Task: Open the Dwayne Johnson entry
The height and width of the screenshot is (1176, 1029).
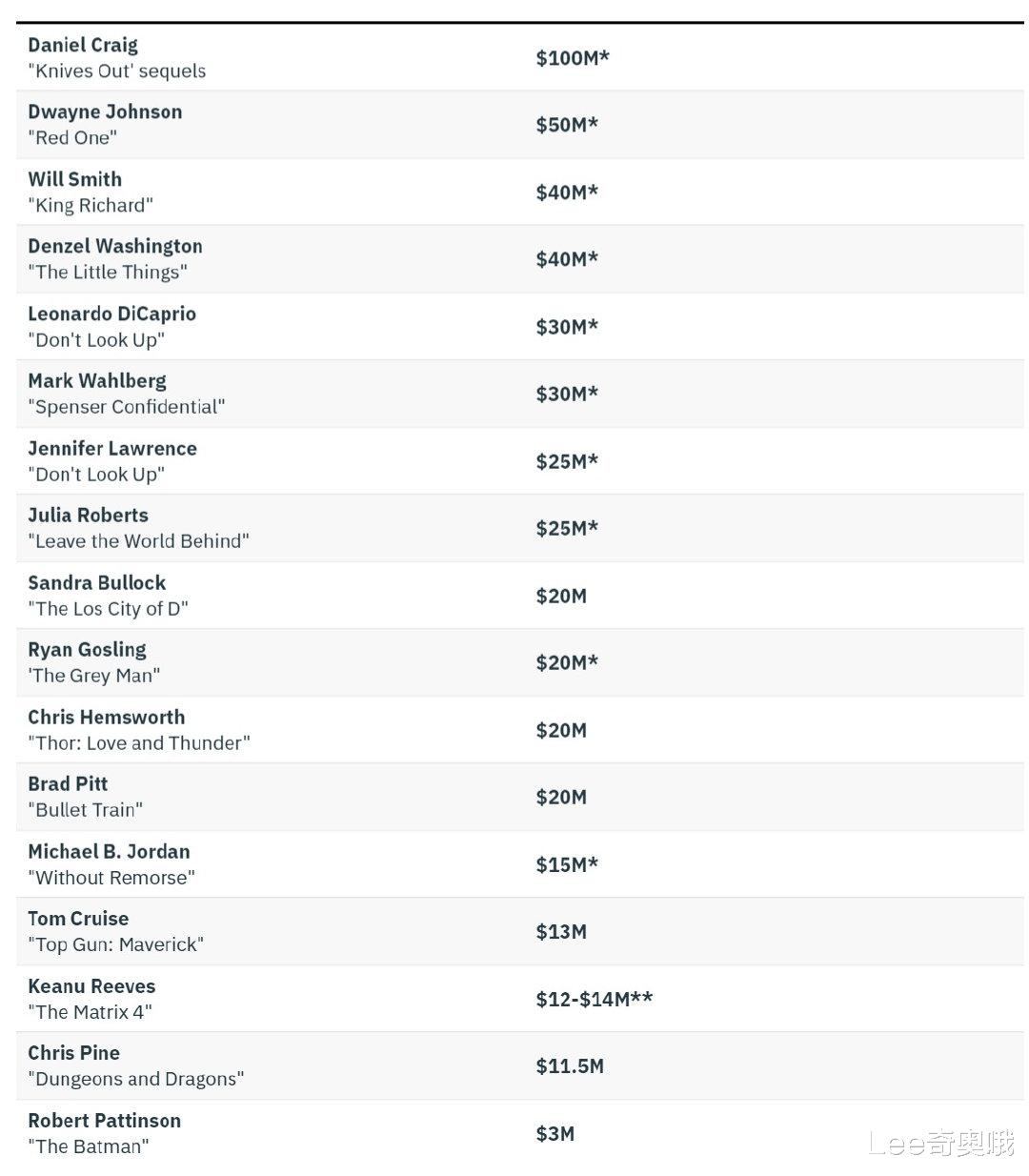Action: [105, 112]
